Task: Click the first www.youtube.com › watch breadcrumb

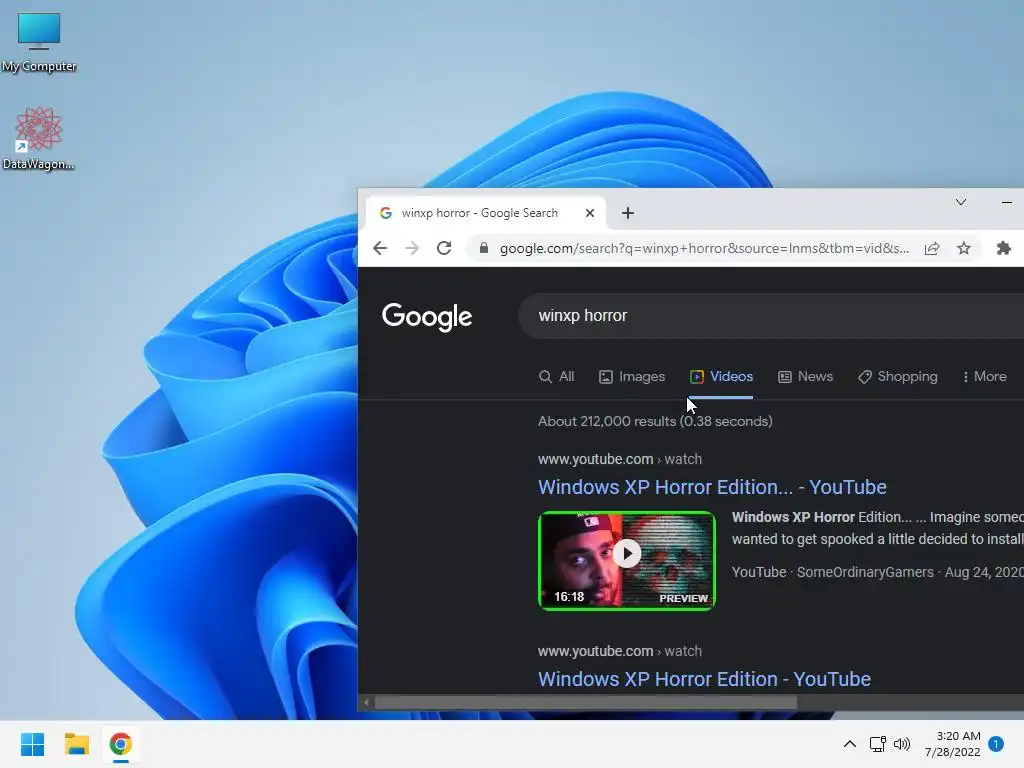Action: pos(620,459)
